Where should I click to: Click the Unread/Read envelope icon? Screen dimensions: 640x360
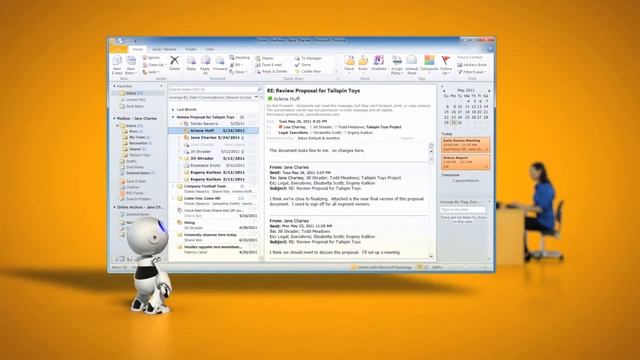[x=411, y=61]
